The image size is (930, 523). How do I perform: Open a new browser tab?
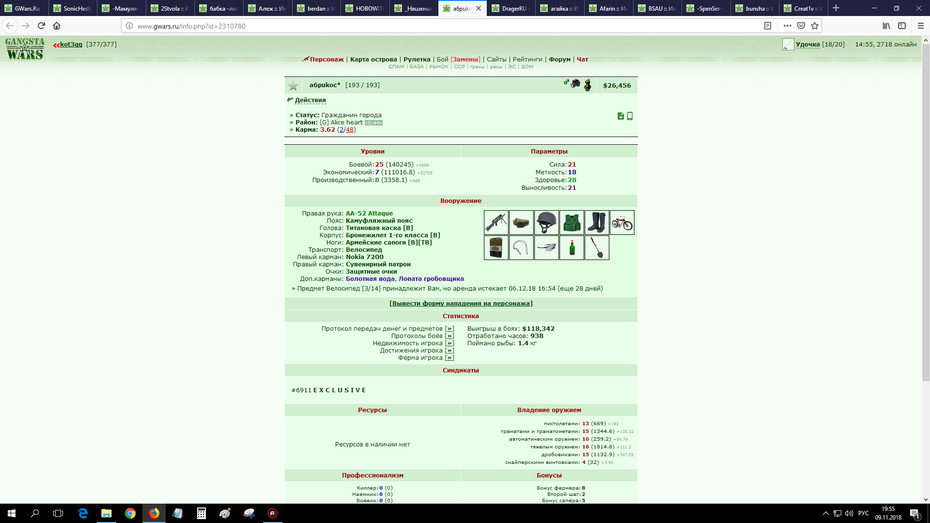(x=836, y=8)
